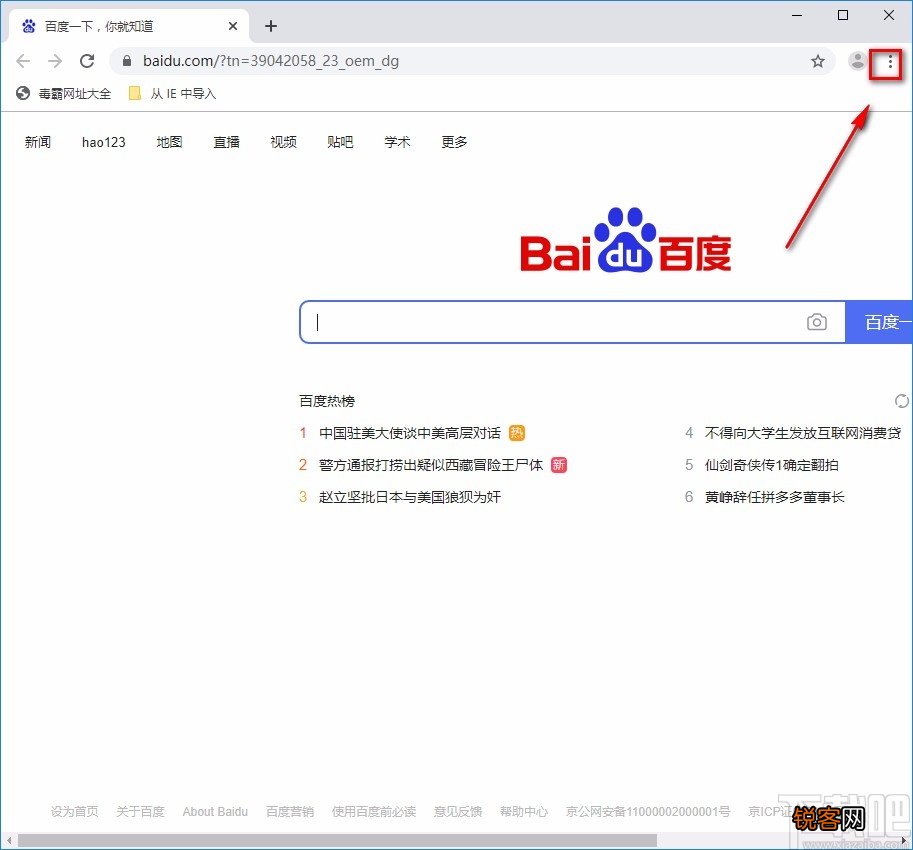Open Chrome's three-dot menu
Screen dimensions: 913x850
(x=890, y=63)
